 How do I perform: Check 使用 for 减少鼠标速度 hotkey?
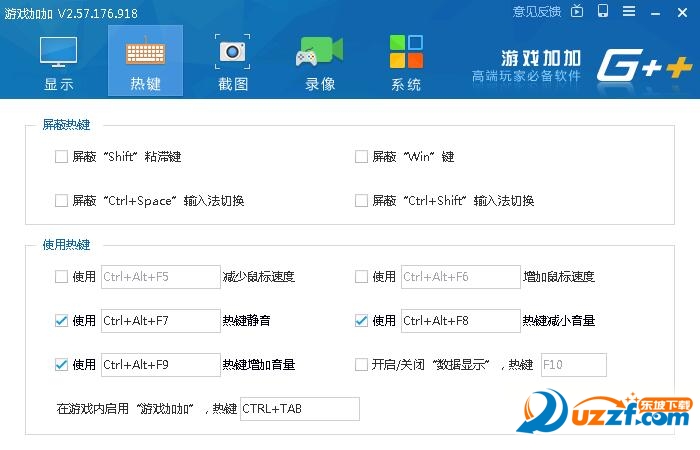(61, 277)
